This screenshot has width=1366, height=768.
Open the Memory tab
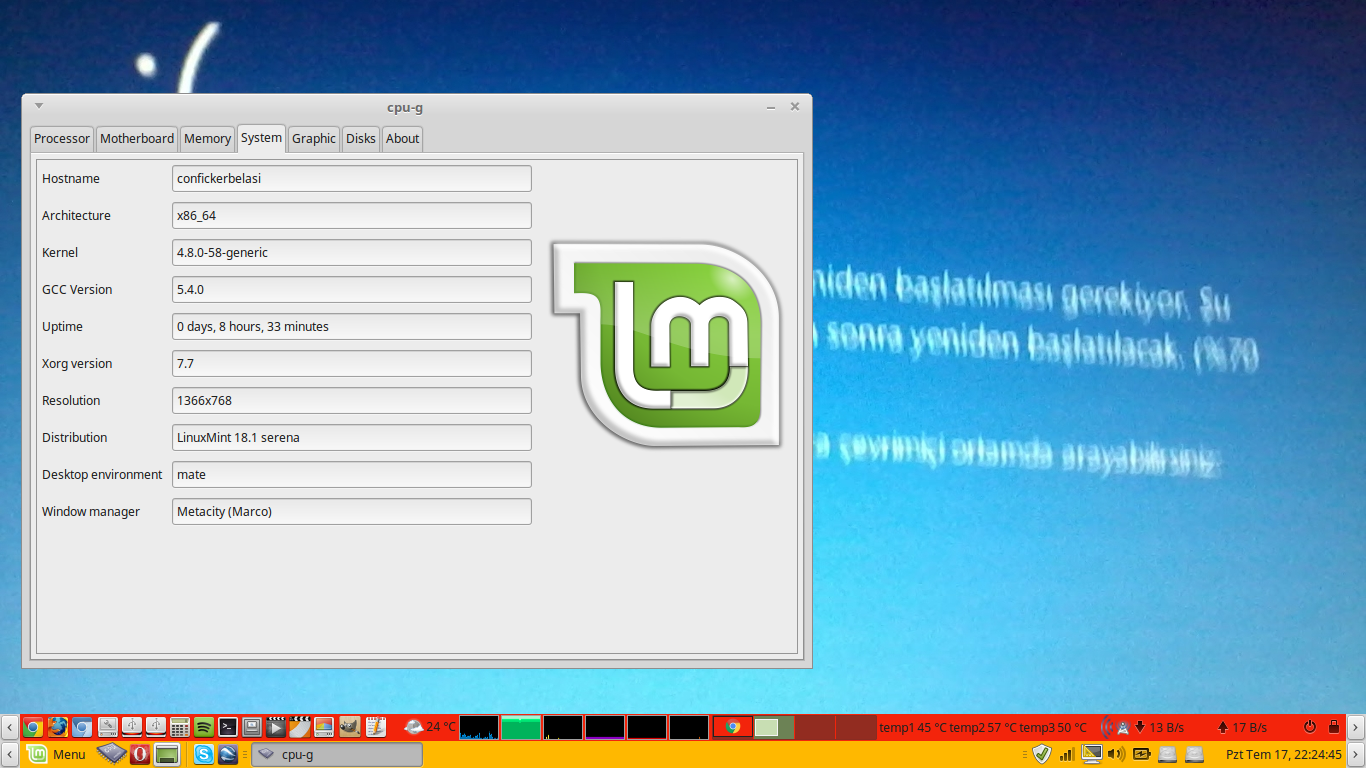[x=207, y=138]
